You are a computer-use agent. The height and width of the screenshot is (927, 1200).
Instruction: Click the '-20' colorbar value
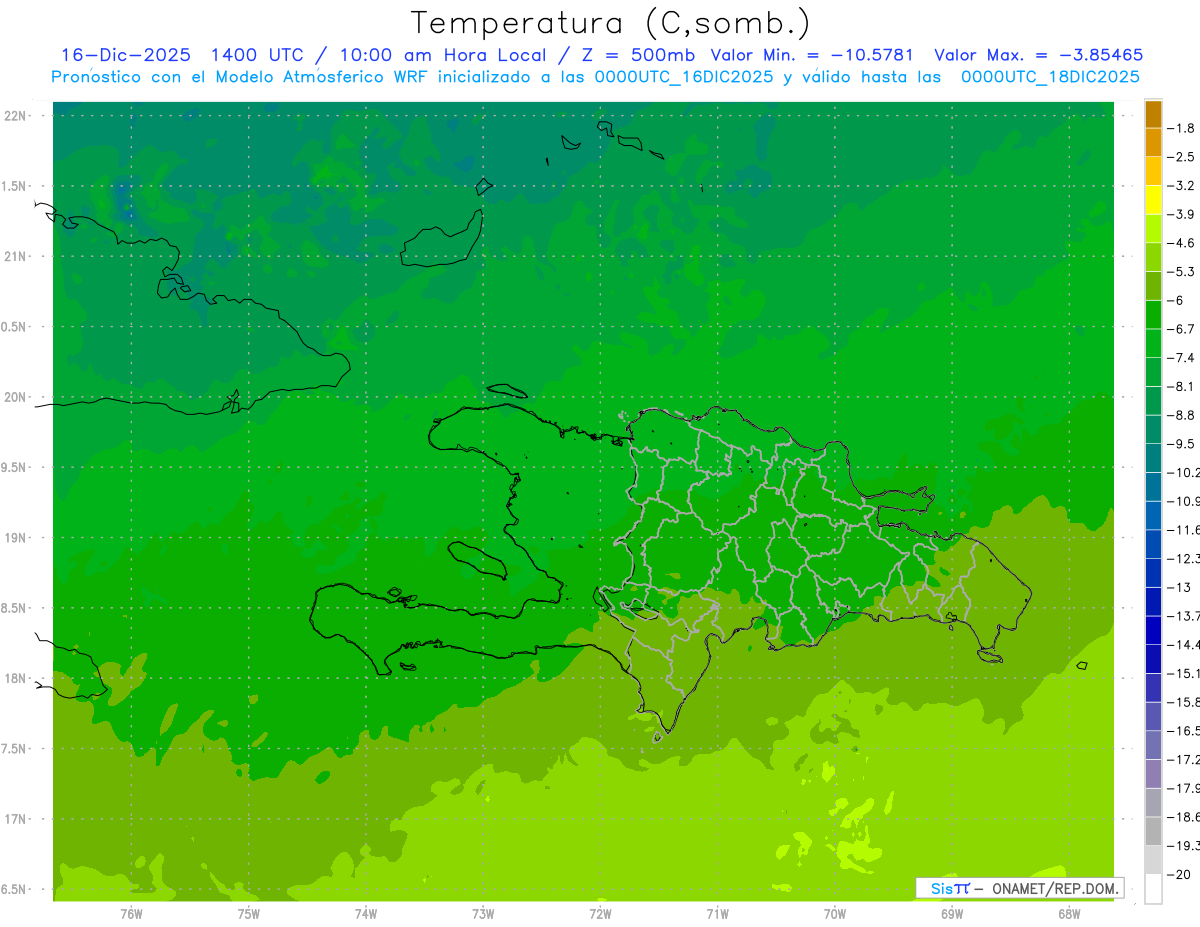[1179, 875]
